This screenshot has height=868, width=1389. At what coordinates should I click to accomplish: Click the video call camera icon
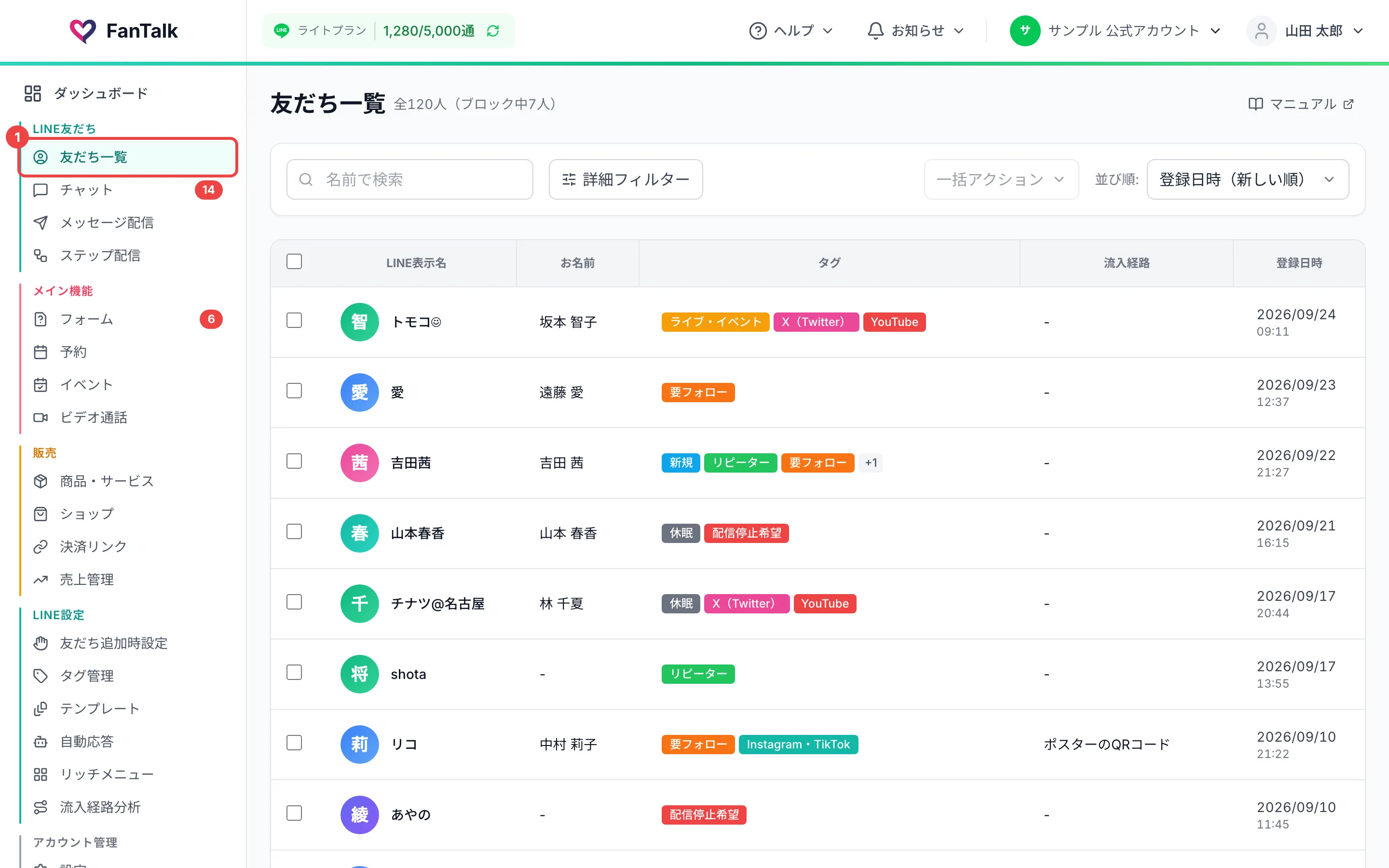pyautogui.click(x=40, y=417)
